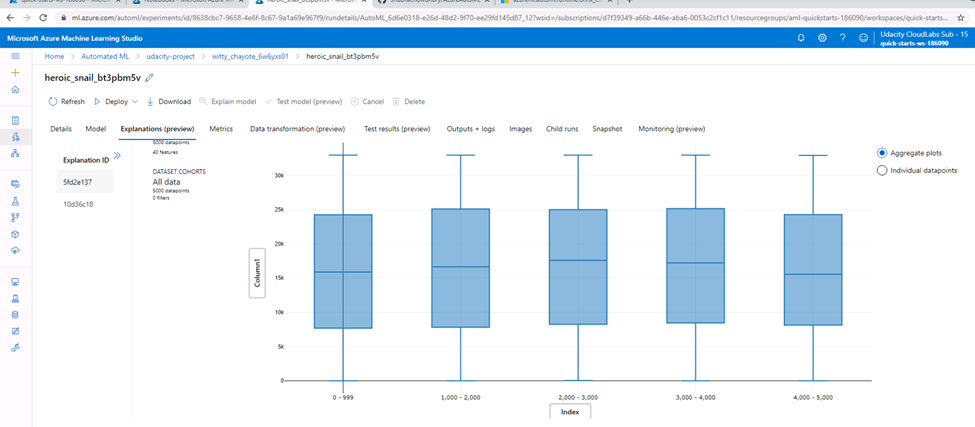
Task: Bookmark page with star icon
Action: (961, 18)
